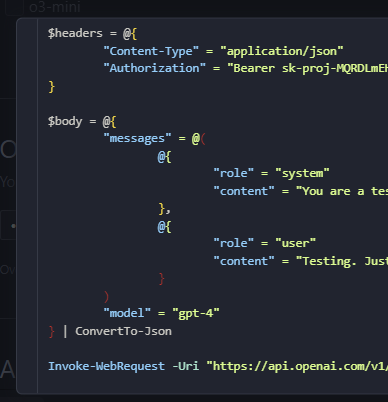Click the $headers variable in the code
Viewport: 388px width, 402px height.
[75, 33]
